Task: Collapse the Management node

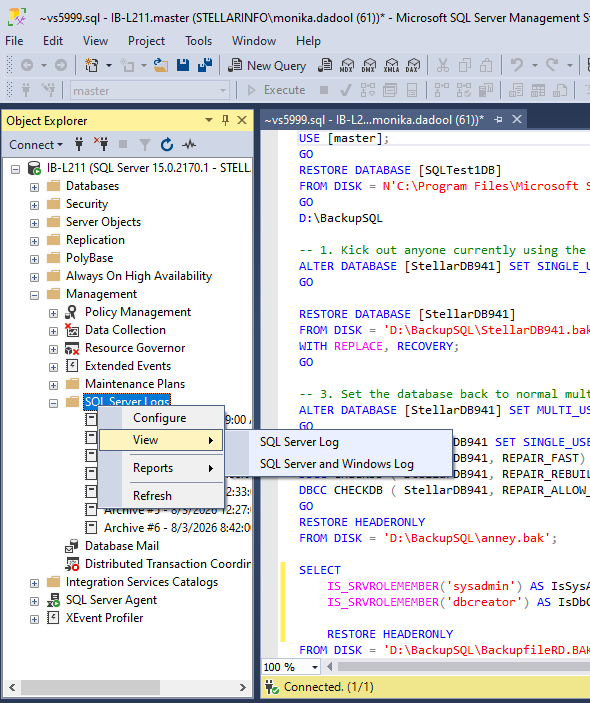Action: [x=35, y=295]
